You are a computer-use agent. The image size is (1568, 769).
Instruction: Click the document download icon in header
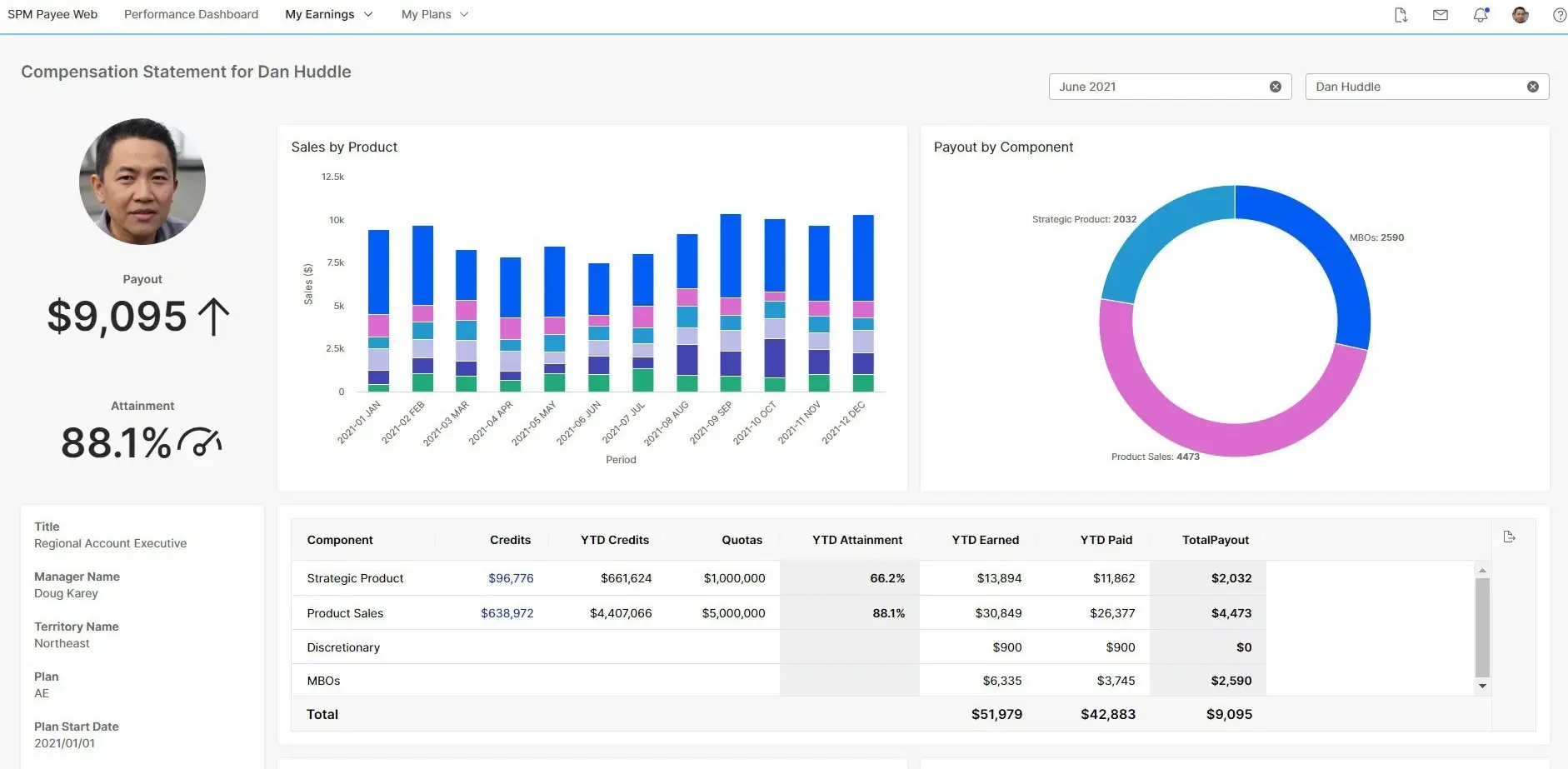point(1401,15)
